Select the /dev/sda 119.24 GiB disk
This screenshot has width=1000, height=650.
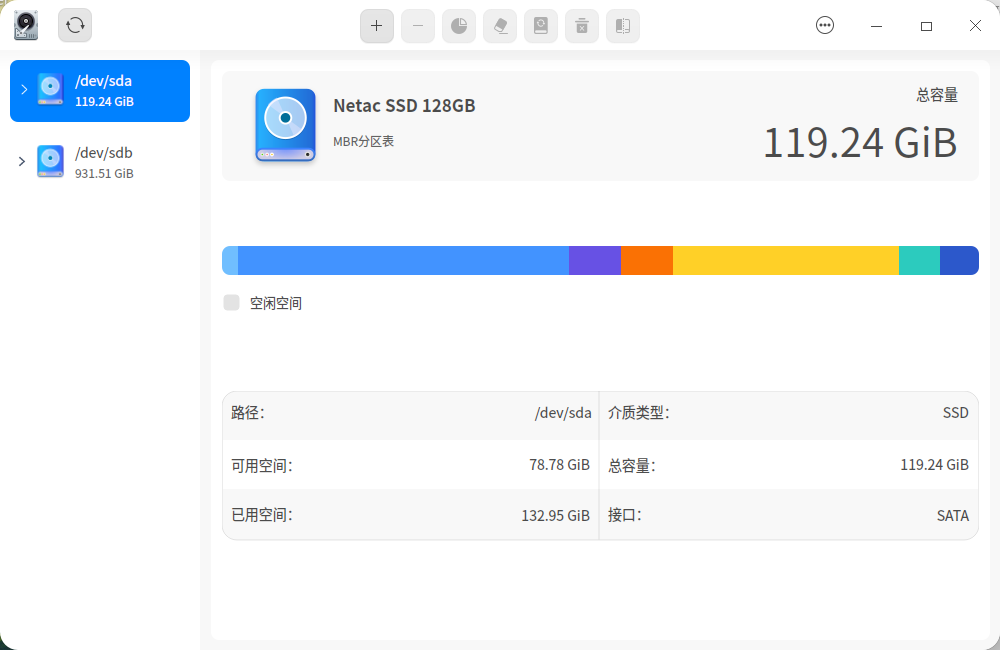(x=100, y=91)
